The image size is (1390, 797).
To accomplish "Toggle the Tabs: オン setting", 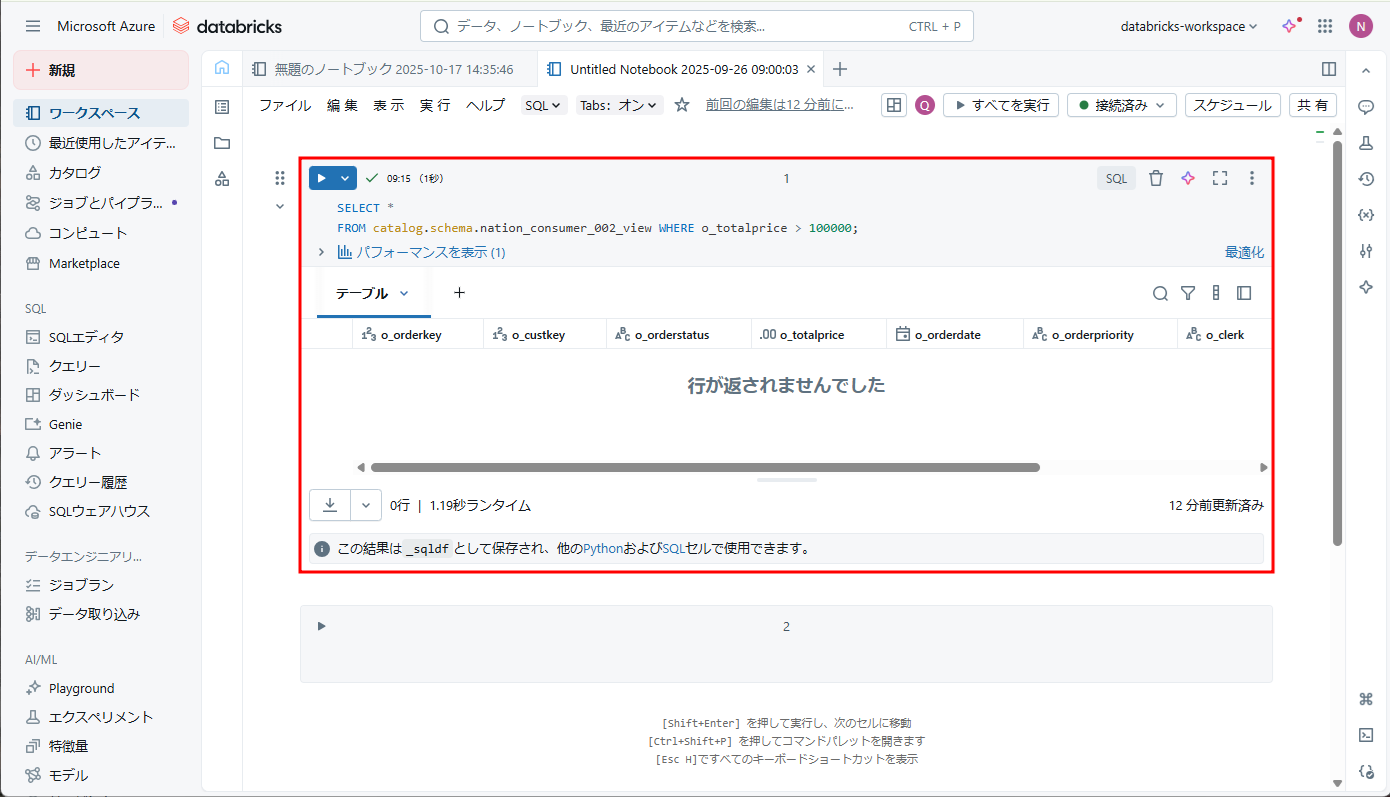I will tap(619, 105).
